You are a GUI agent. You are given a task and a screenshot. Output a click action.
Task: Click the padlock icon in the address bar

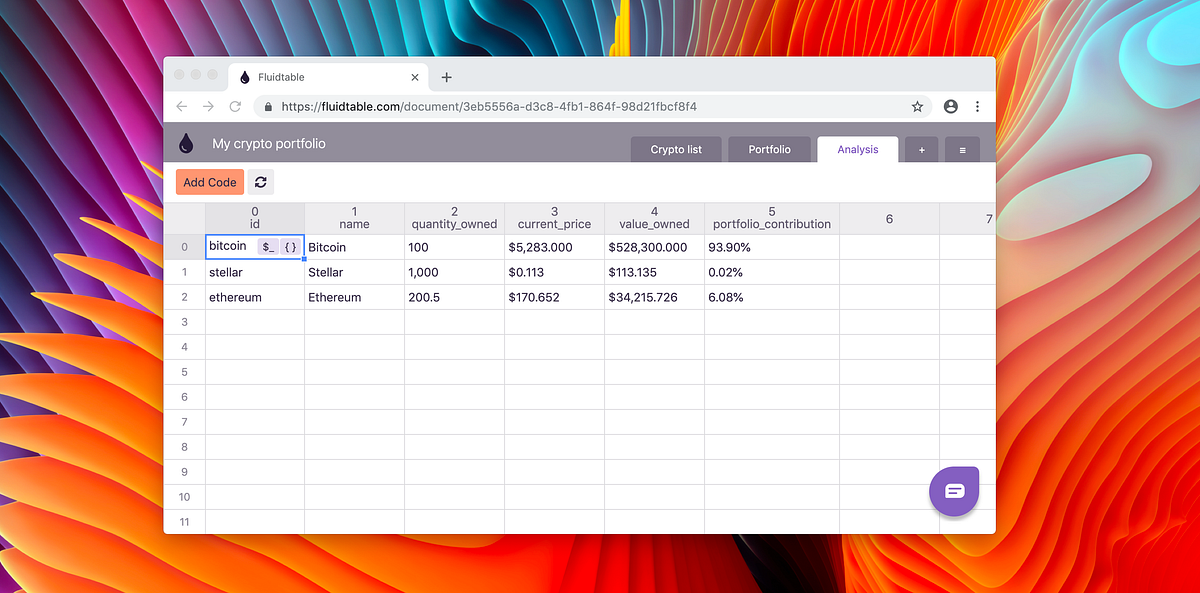tap(266, 106)
